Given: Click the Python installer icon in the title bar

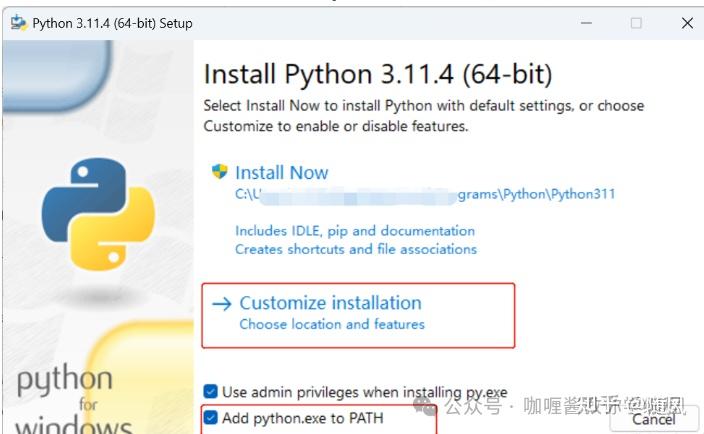Looking at the screenshot, I should click(x=19, y=22).
